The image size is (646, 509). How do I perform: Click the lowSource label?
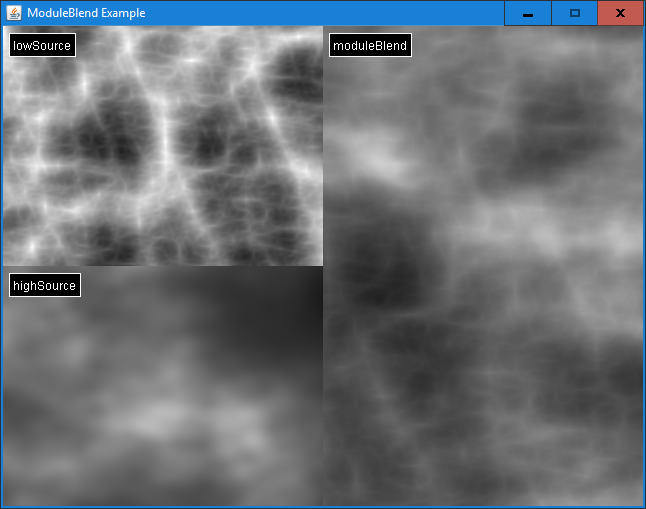coord(42,45)
